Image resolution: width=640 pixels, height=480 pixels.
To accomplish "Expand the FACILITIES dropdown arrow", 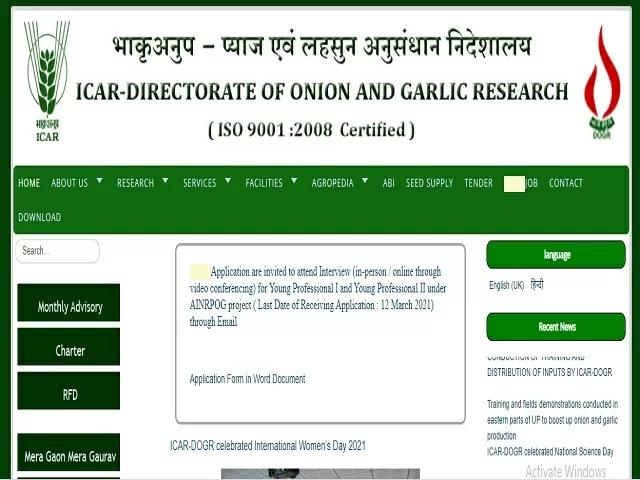I will pyautogui.click(x=294, y=180).
